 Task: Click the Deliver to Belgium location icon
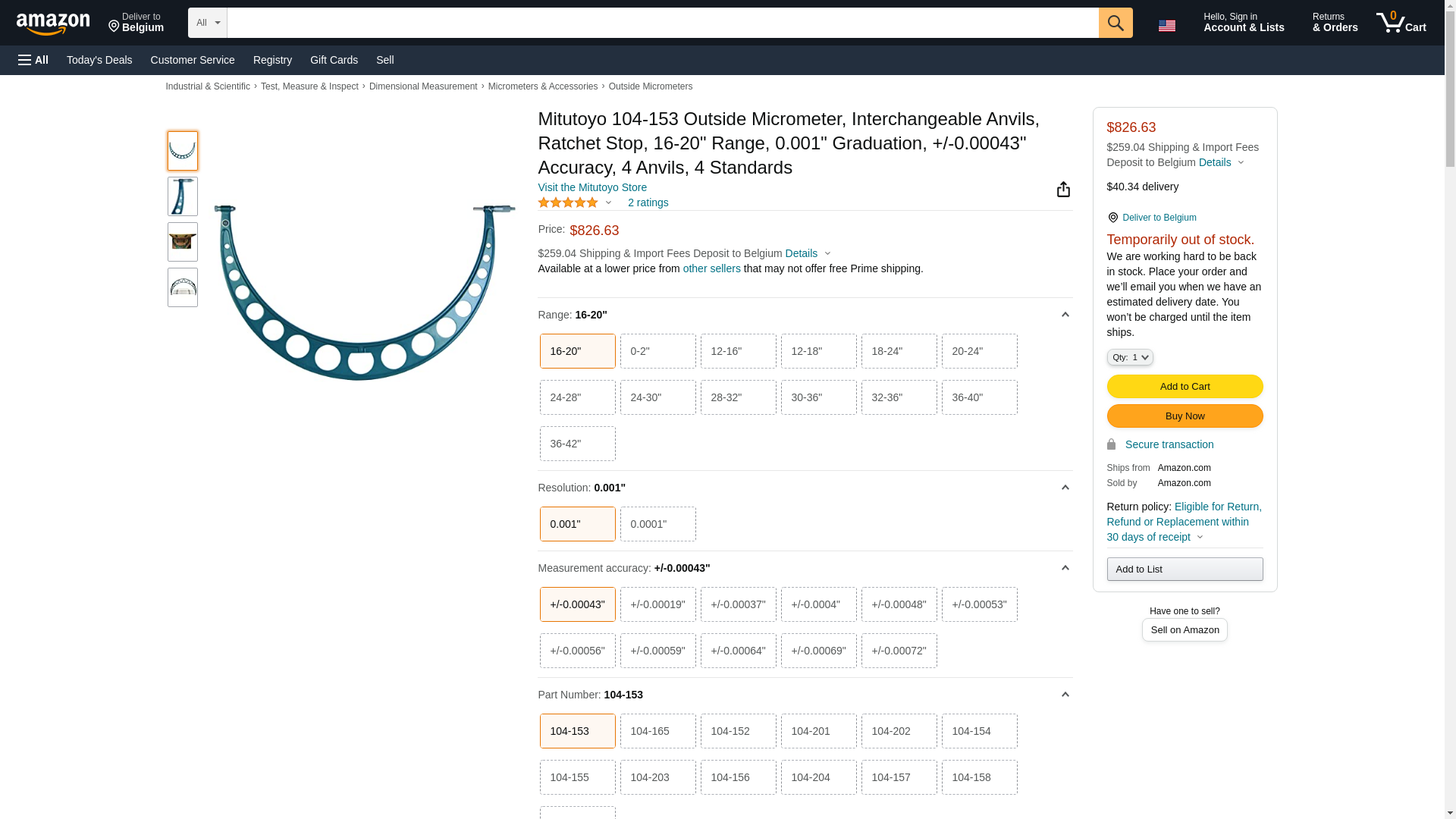(115, 27)
